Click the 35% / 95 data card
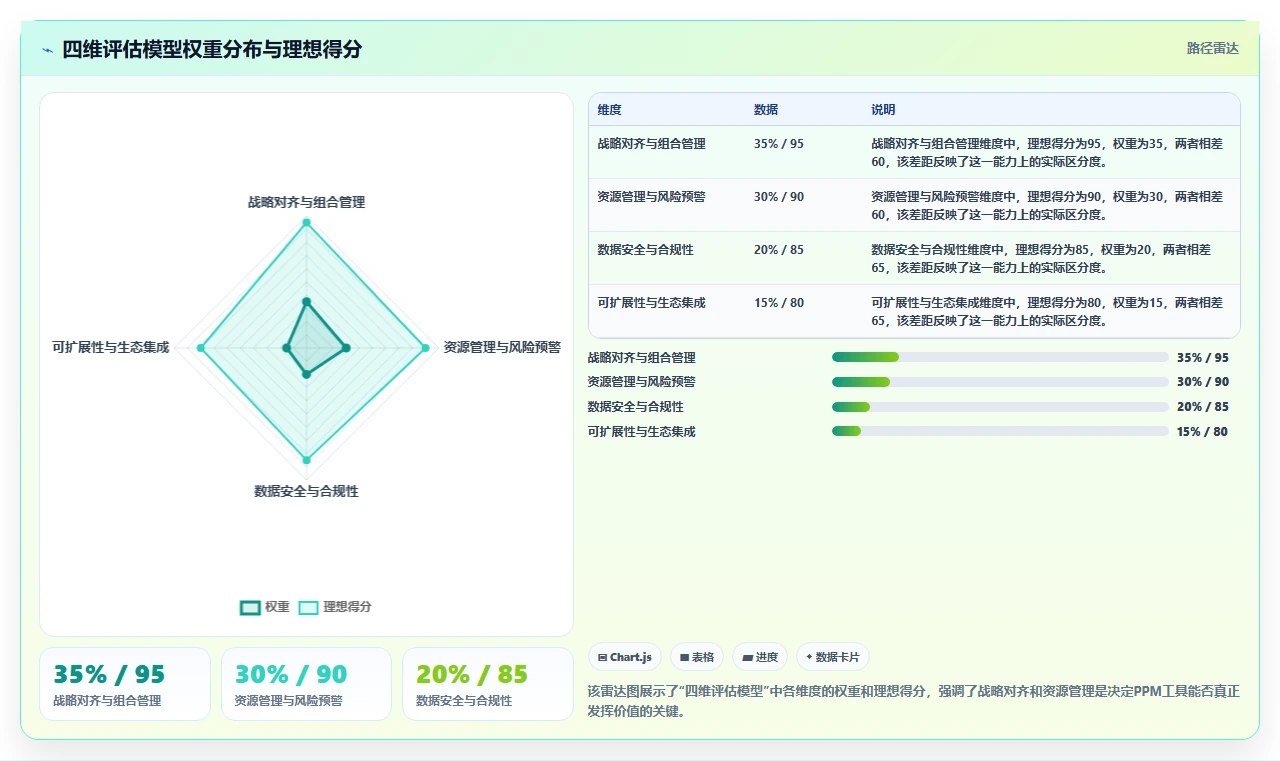This screenshot has height=761, width=1280. coord(125,684)
